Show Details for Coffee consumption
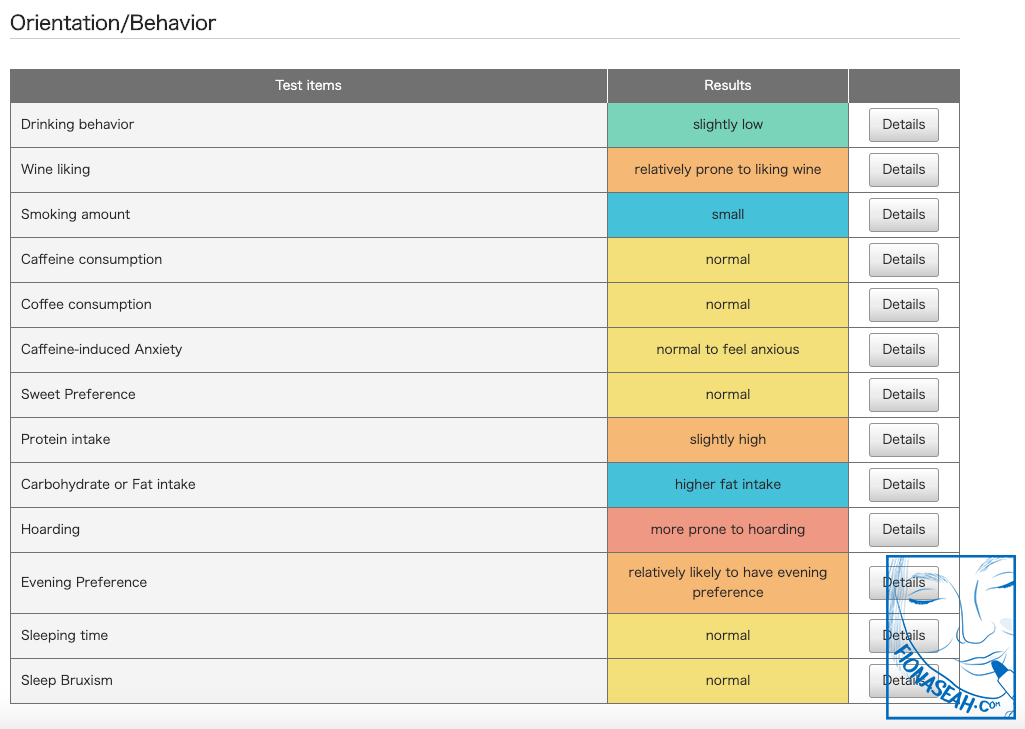 903,305
